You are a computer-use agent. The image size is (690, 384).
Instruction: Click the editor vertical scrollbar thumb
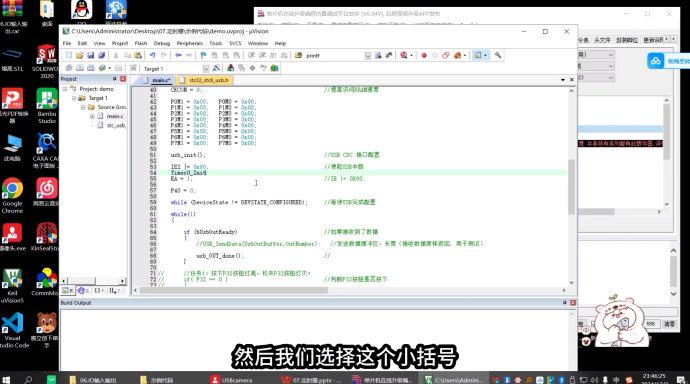pos(571,187)
